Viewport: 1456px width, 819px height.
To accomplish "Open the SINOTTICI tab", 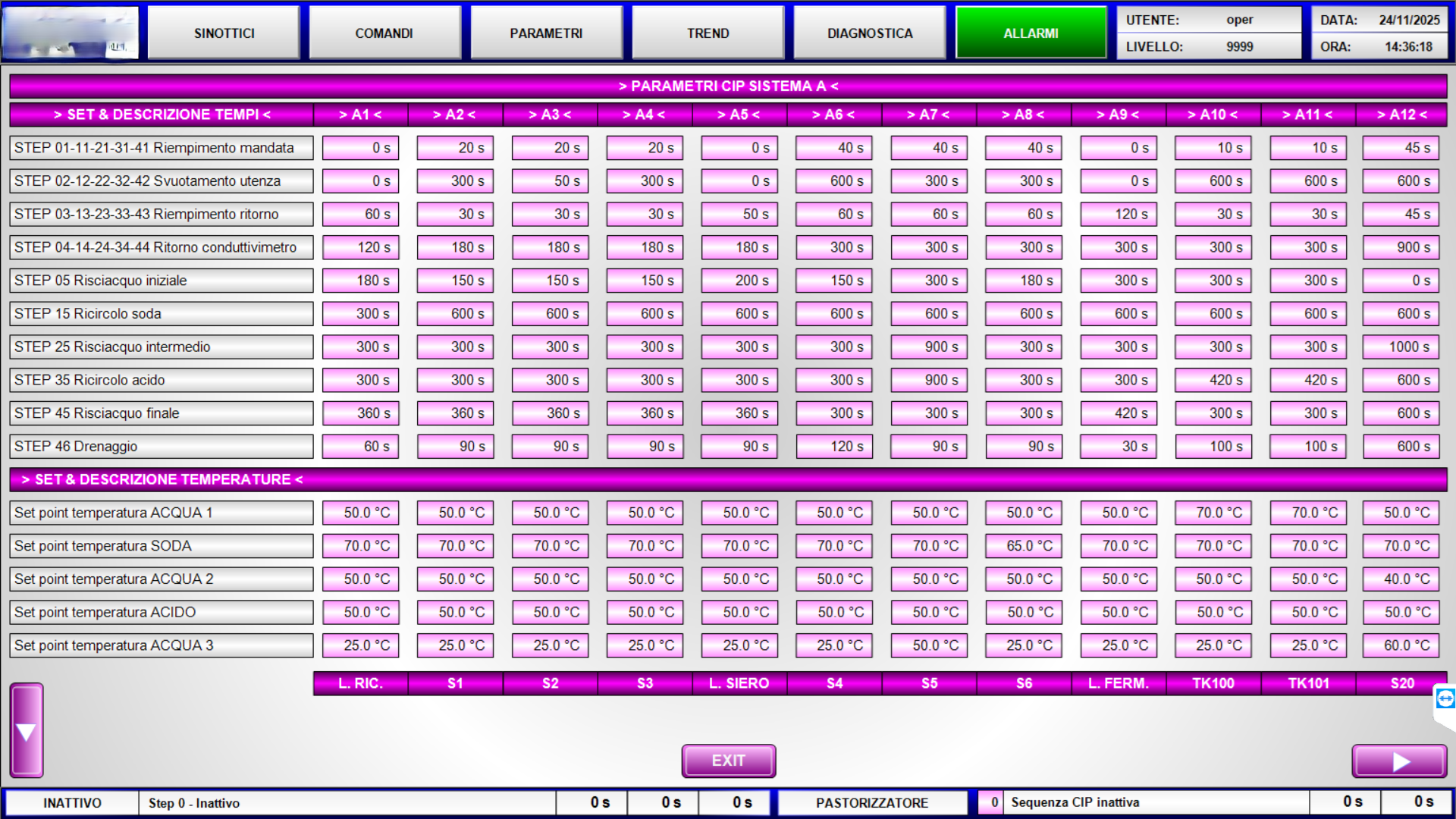I will (224, 33).
